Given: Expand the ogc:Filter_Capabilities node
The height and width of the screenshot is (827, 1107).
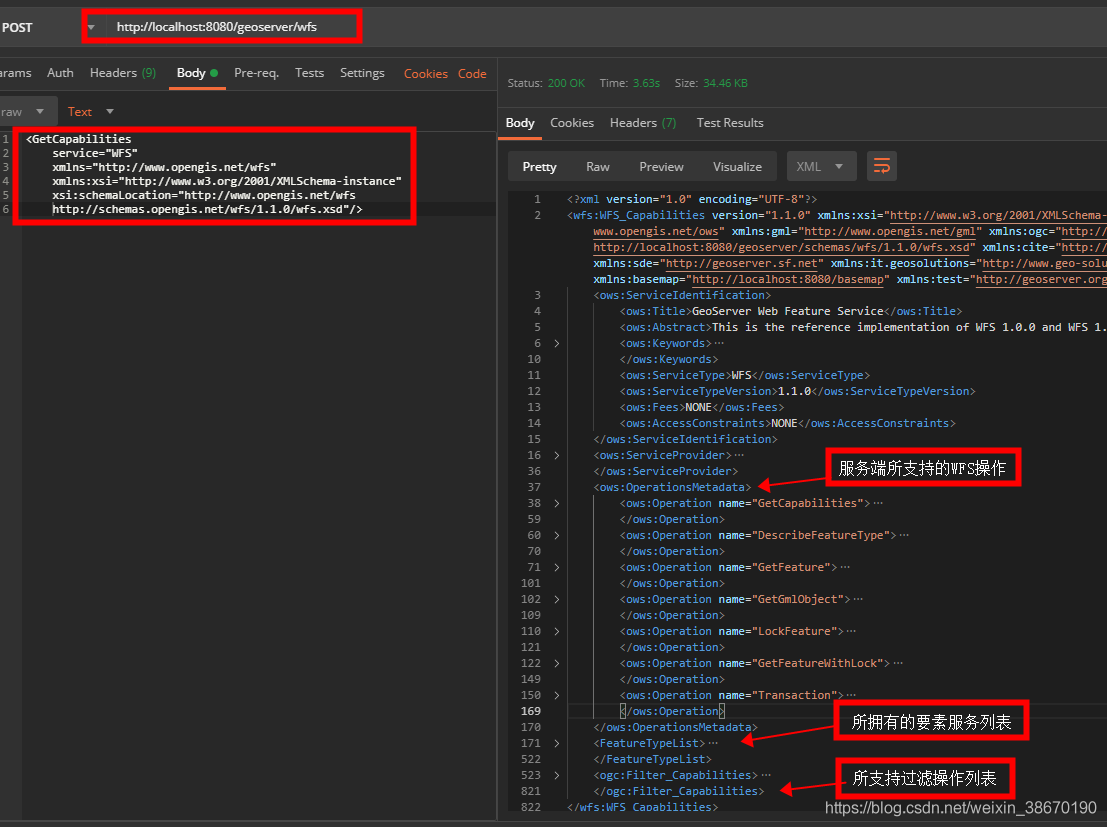Looking at the screenshot, I should pos(557,775).
